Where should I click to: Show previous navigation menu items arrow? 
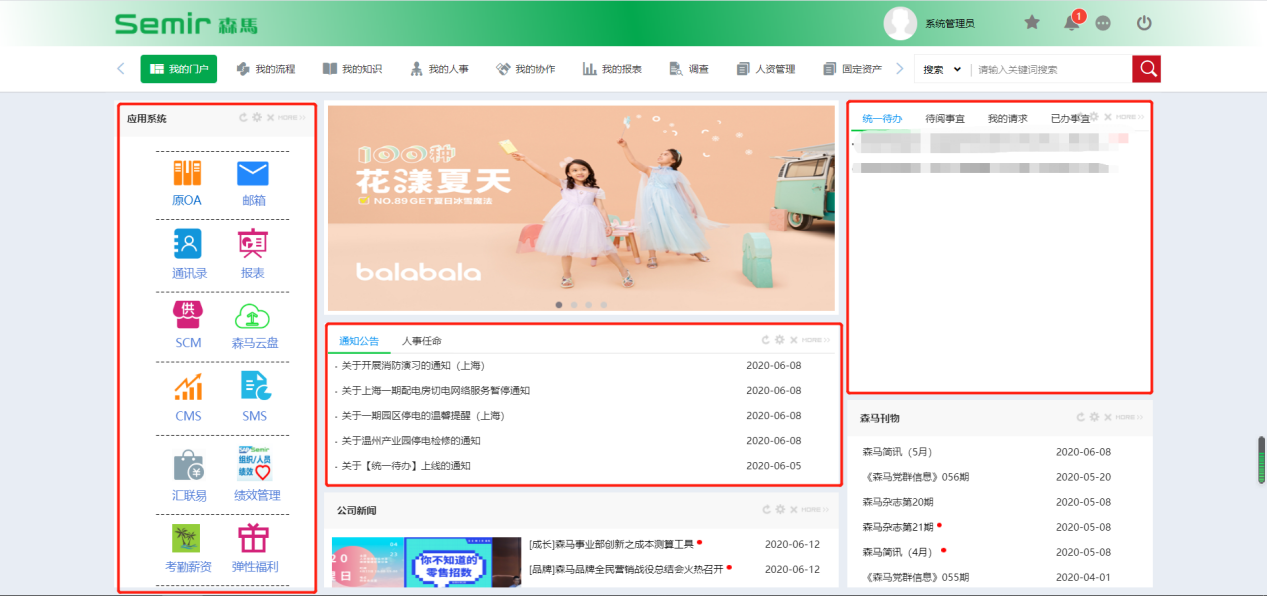[x=121, y=69]
